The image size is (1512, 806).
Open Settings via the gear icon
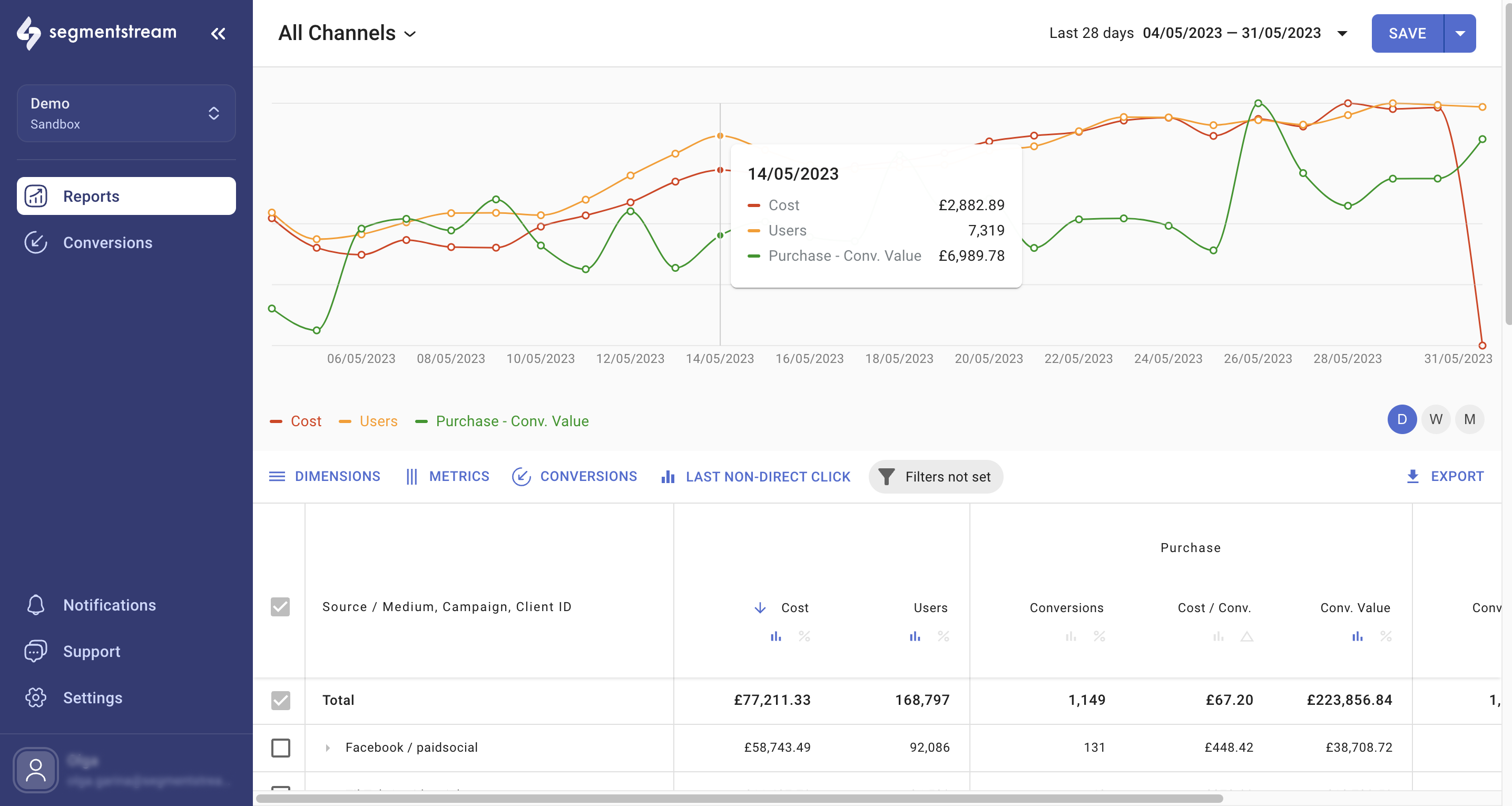click(x=35, y=698)
